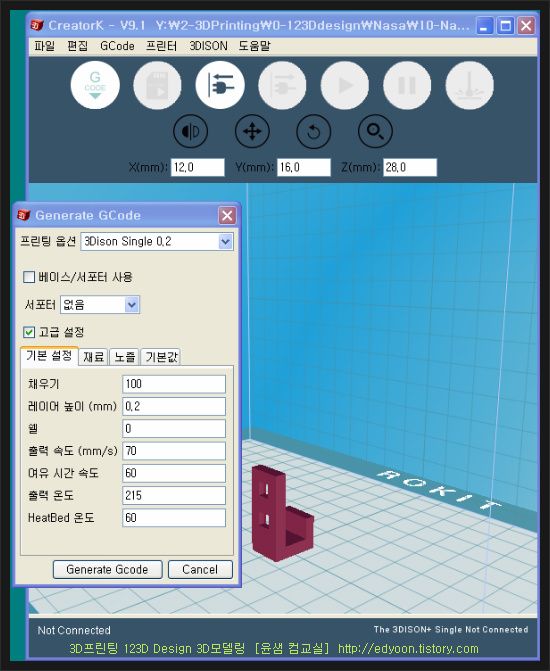The width and height of the screenshot is (550, 671).
Task: Click the CreatorK title bar app icon
Action: click(37, 25)
